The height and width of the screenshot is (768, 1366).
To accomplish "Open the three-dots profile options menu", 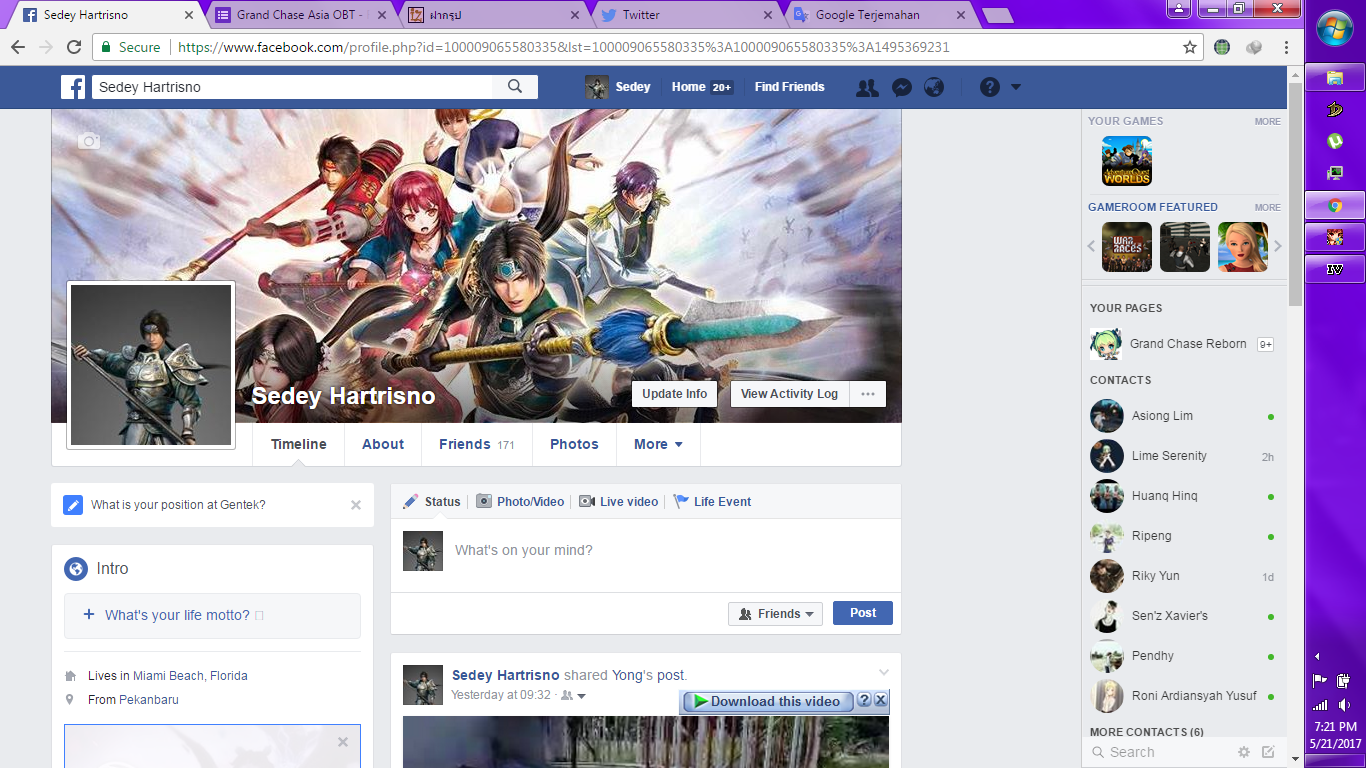I will (x=867, y=394).
